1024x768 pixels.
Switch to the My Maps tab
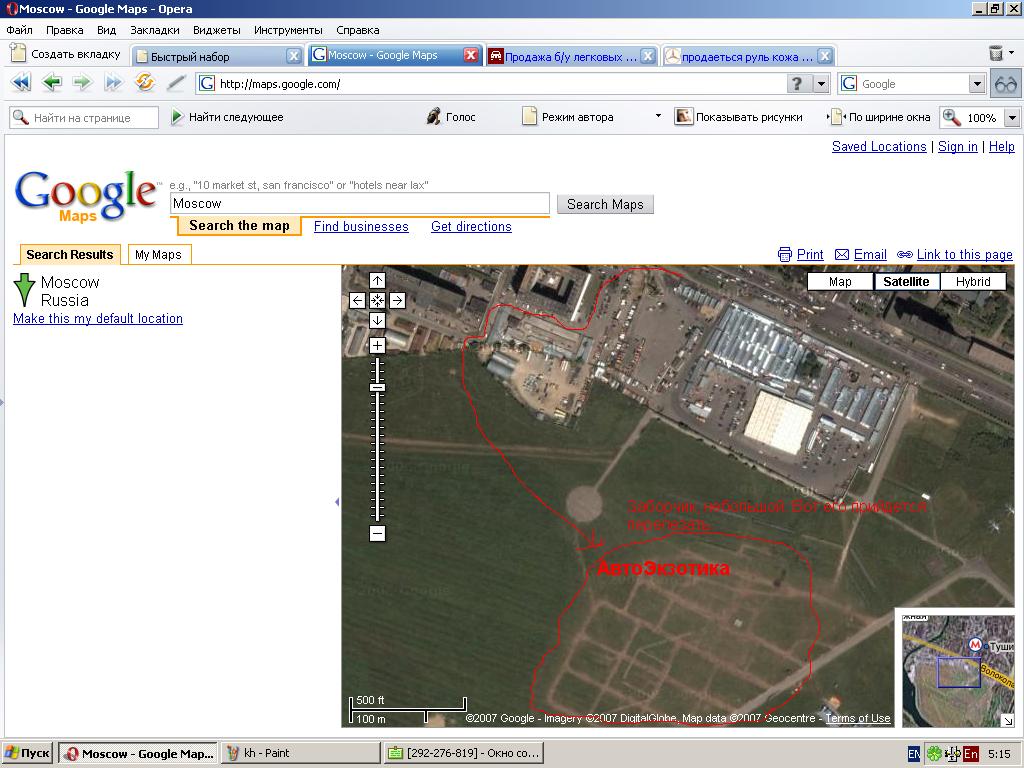pos(159,255)
